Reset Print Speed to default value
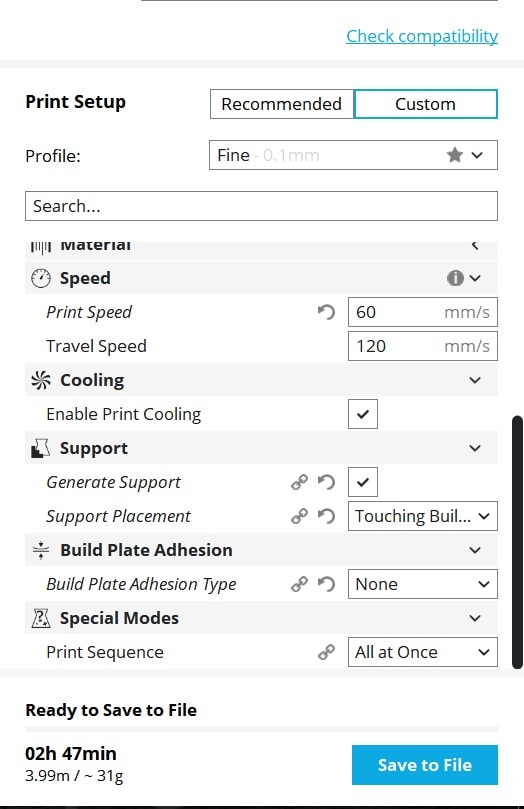Viewport: 524px width, 809px height. pyautogui.click(x=326, y=312)
